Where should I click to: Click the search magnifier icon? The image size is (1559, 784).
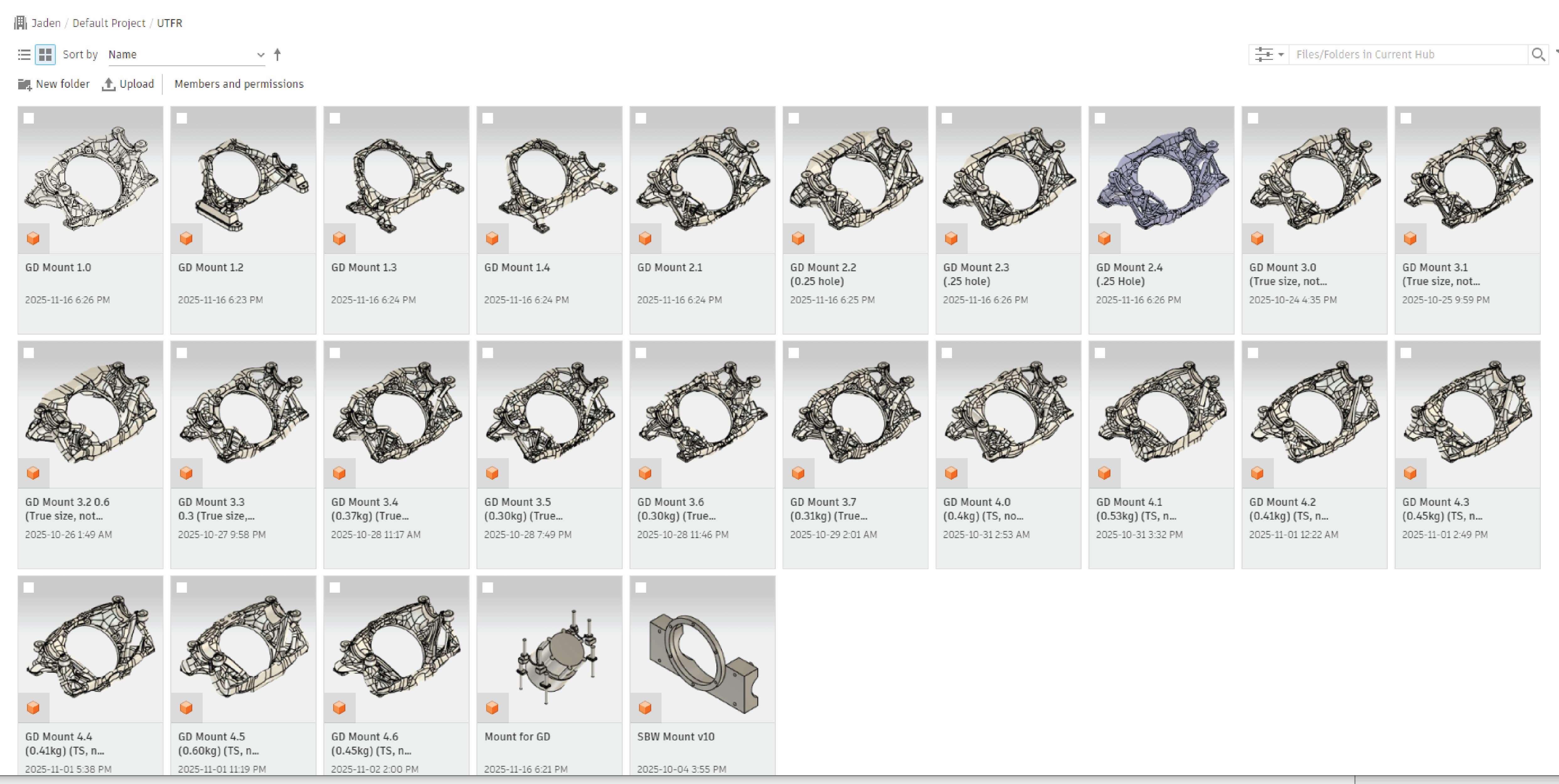[x=1538, y=55]
